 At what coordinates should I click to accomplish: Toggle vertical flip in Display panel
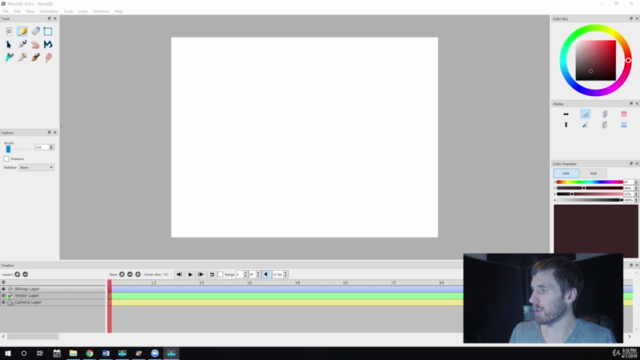pyautogui.click(x=566, y=125)
